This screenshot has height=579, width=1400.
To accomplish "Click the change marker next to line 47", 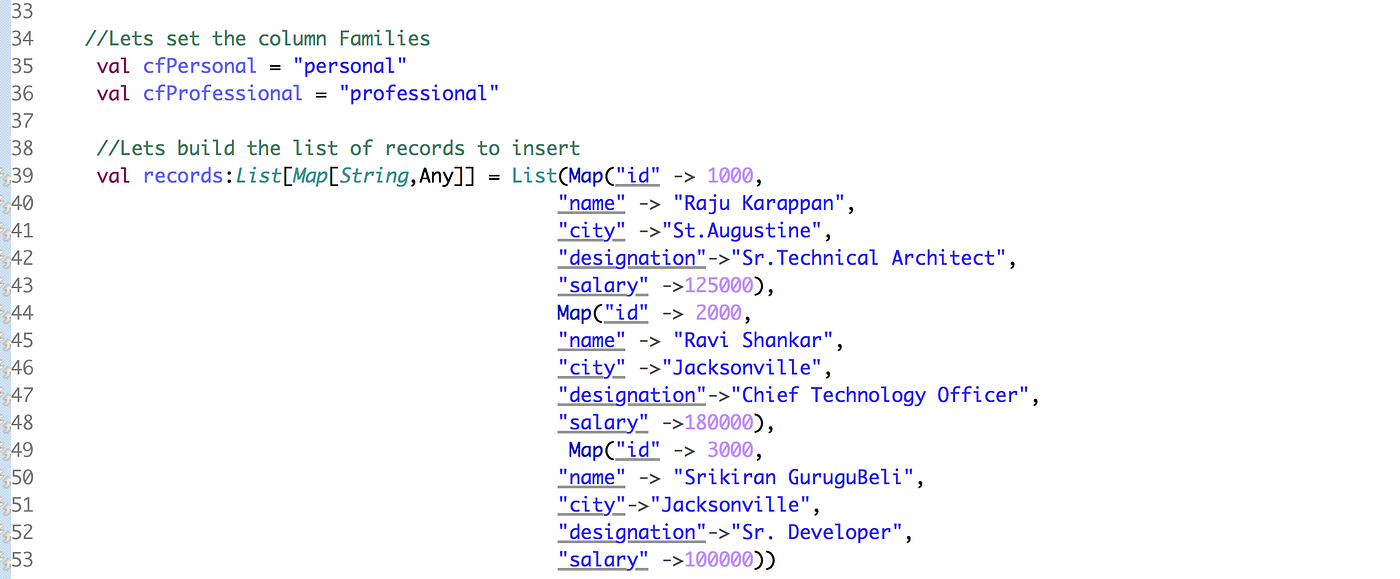I will click(4, 395).
